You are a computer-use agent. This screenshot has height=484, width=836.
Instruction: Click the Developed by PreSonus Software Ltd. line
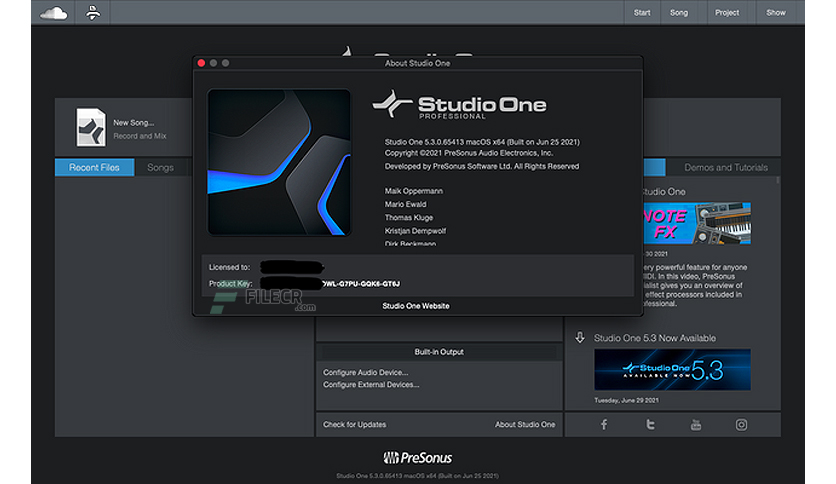point(482,166)
